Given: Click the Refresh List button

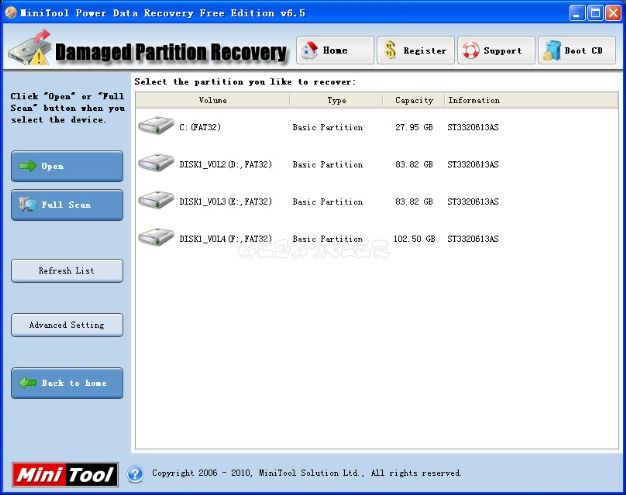Looking at the screenshot, I should [67, 271].
